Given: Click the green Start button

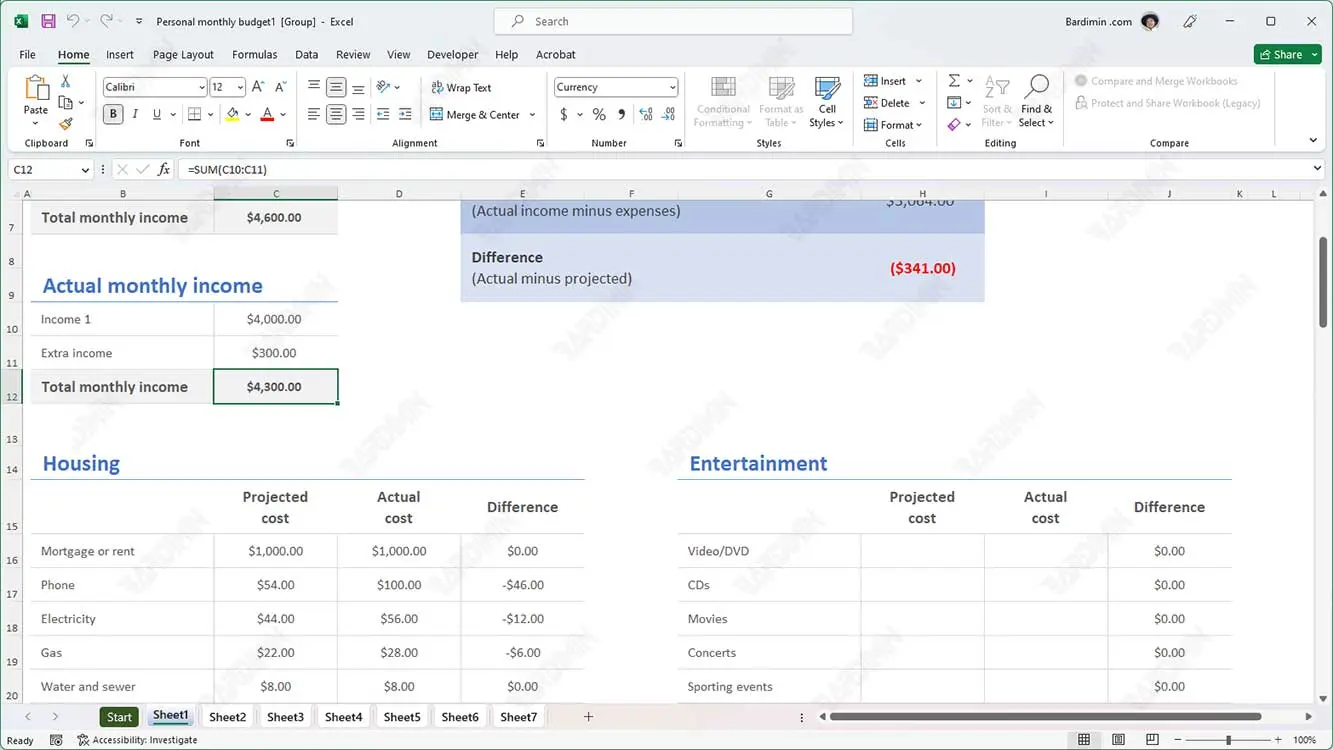Looking at the screenshot, I should (x=119, y=717).
